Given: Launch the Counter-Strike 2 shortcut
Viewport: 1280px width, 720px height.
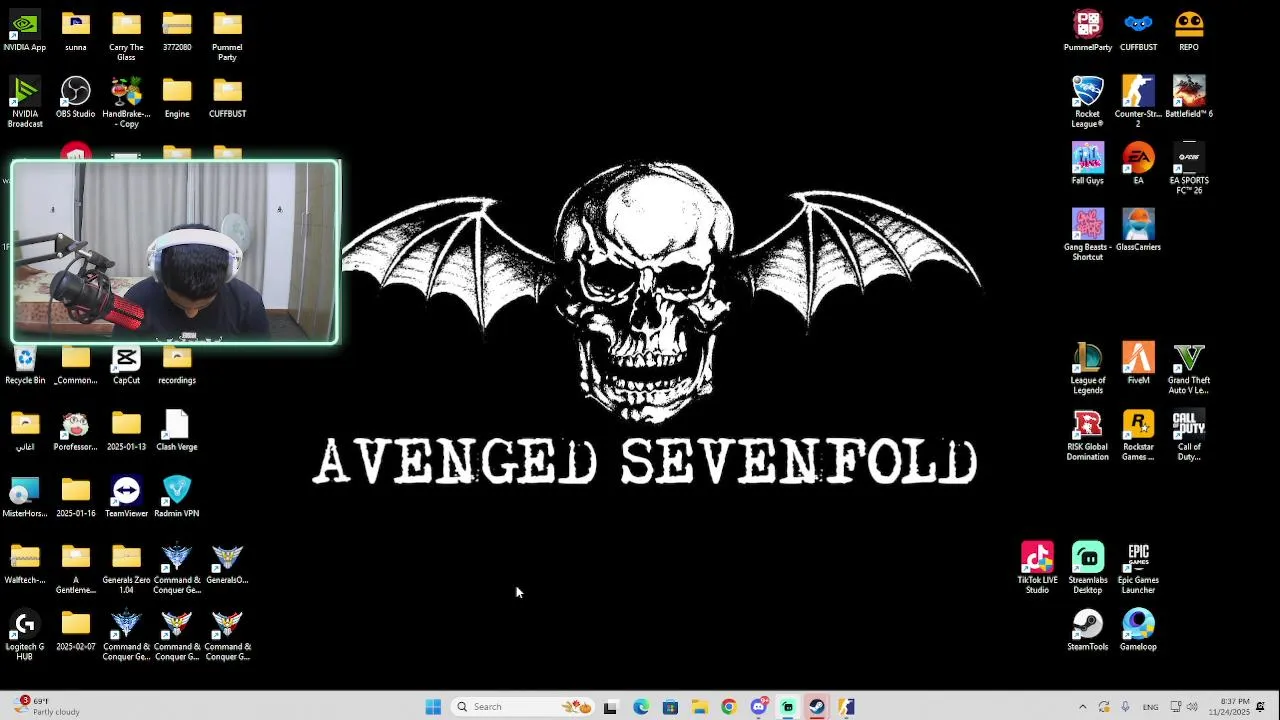Looking at the screenshot, I should point(1138,103).
